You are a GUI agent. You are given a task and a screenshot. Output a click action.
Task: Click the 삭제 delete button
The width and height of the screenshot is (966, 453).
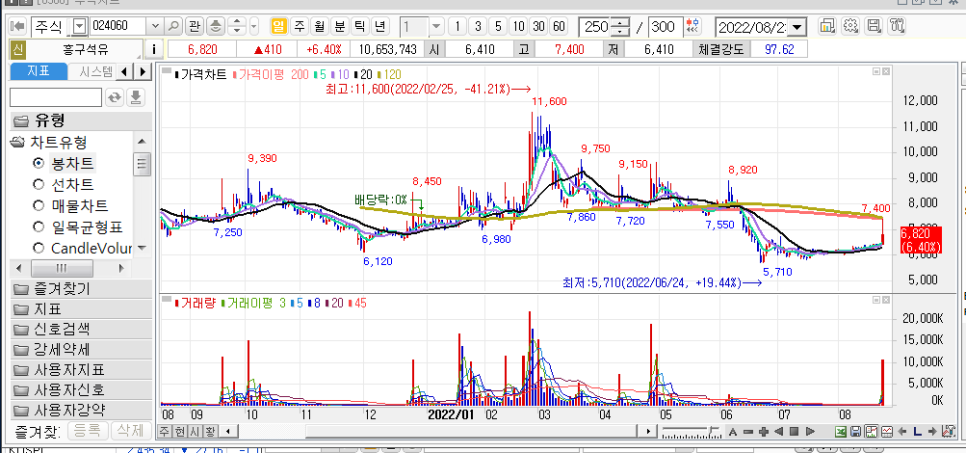click(x=131, y=430)
